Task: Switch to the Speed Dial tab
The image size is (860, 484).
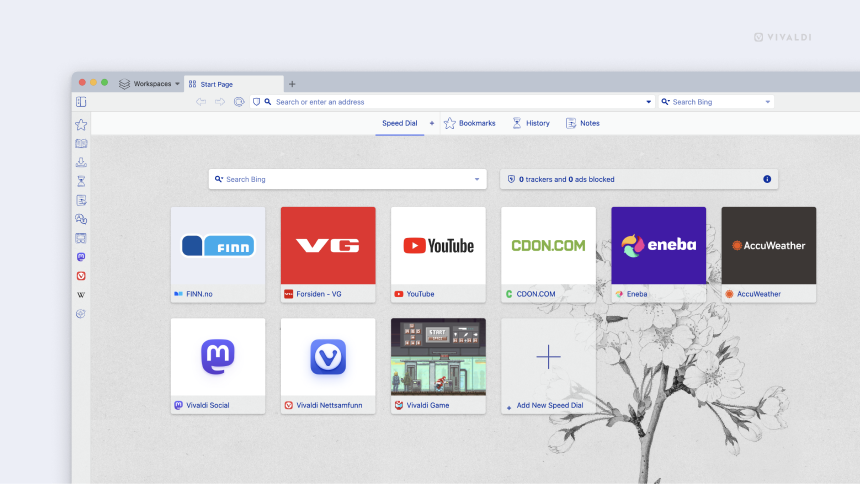Action: (x=399, y=123)
